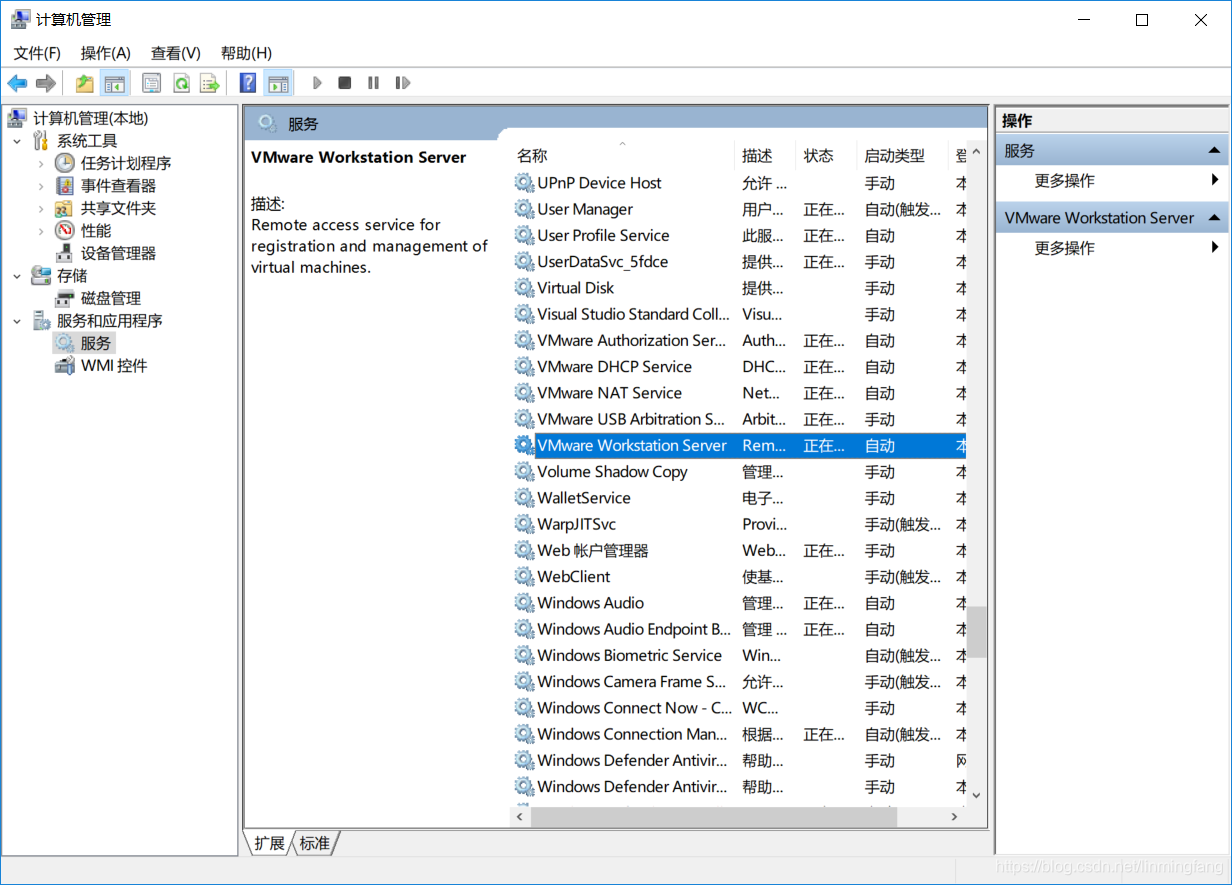Click the Forward arrow toolbar button
The height and width of the screenshot is (885, 1232).
click(45, 83)
